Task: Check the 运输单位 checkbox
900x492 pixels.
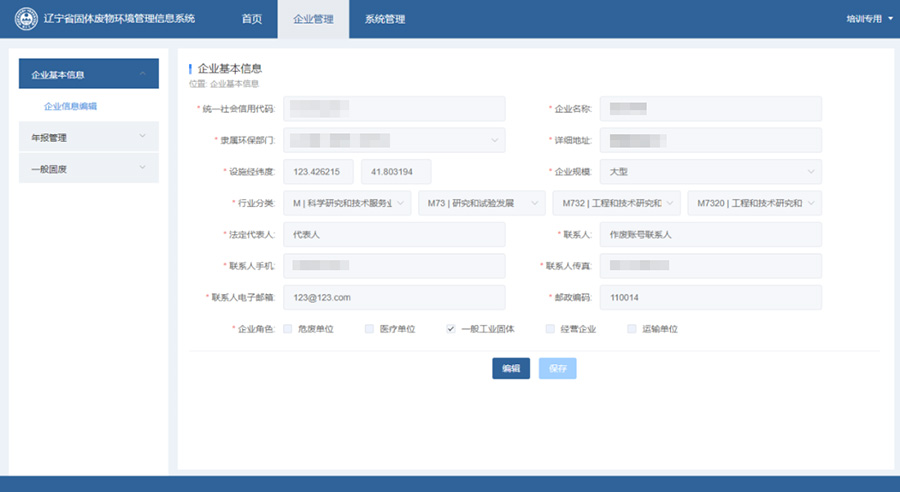Action: tap(631, 329)
